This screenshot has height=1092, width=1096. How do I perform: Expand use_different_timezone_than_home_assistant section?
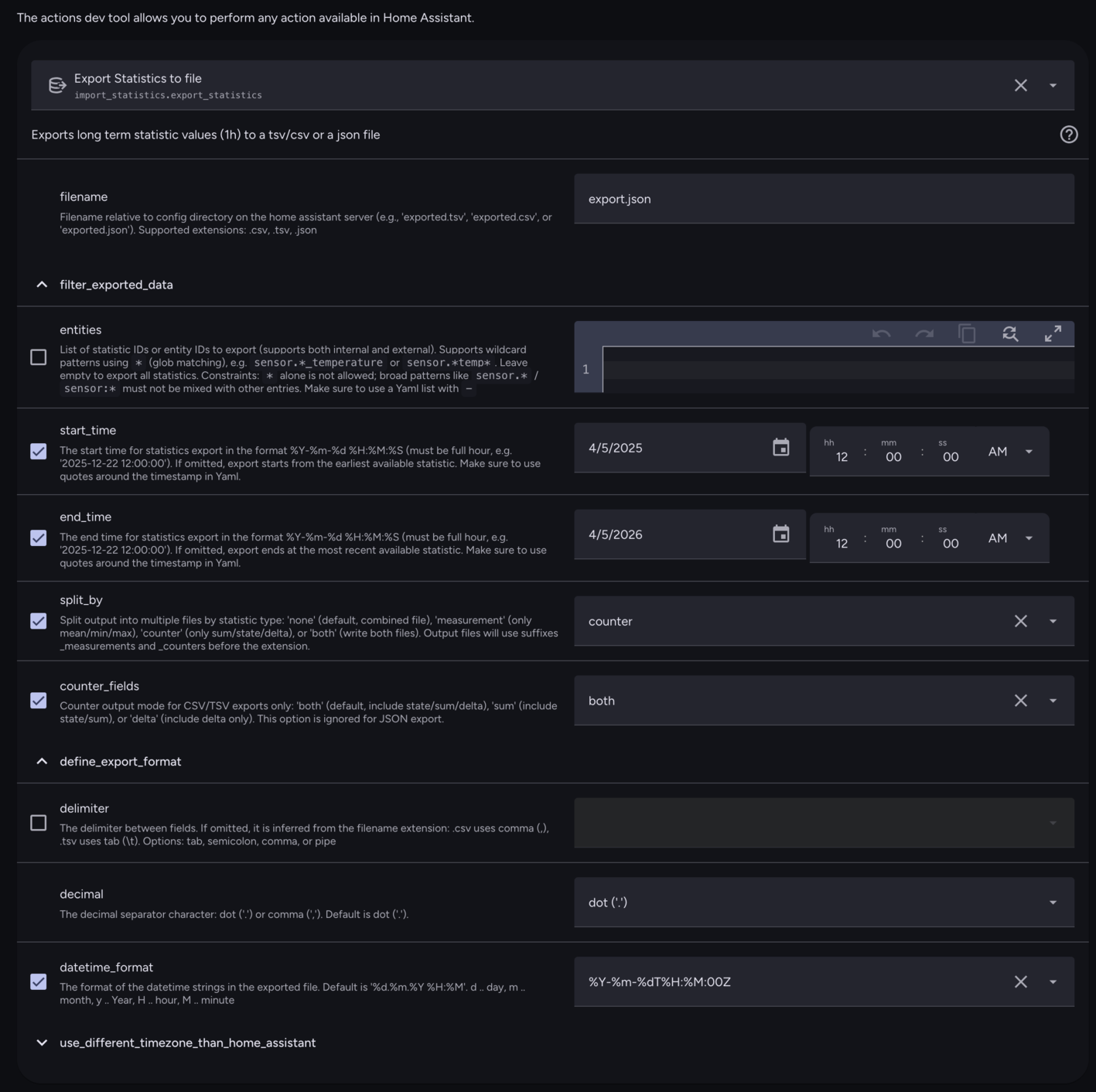coord(43,1043)
